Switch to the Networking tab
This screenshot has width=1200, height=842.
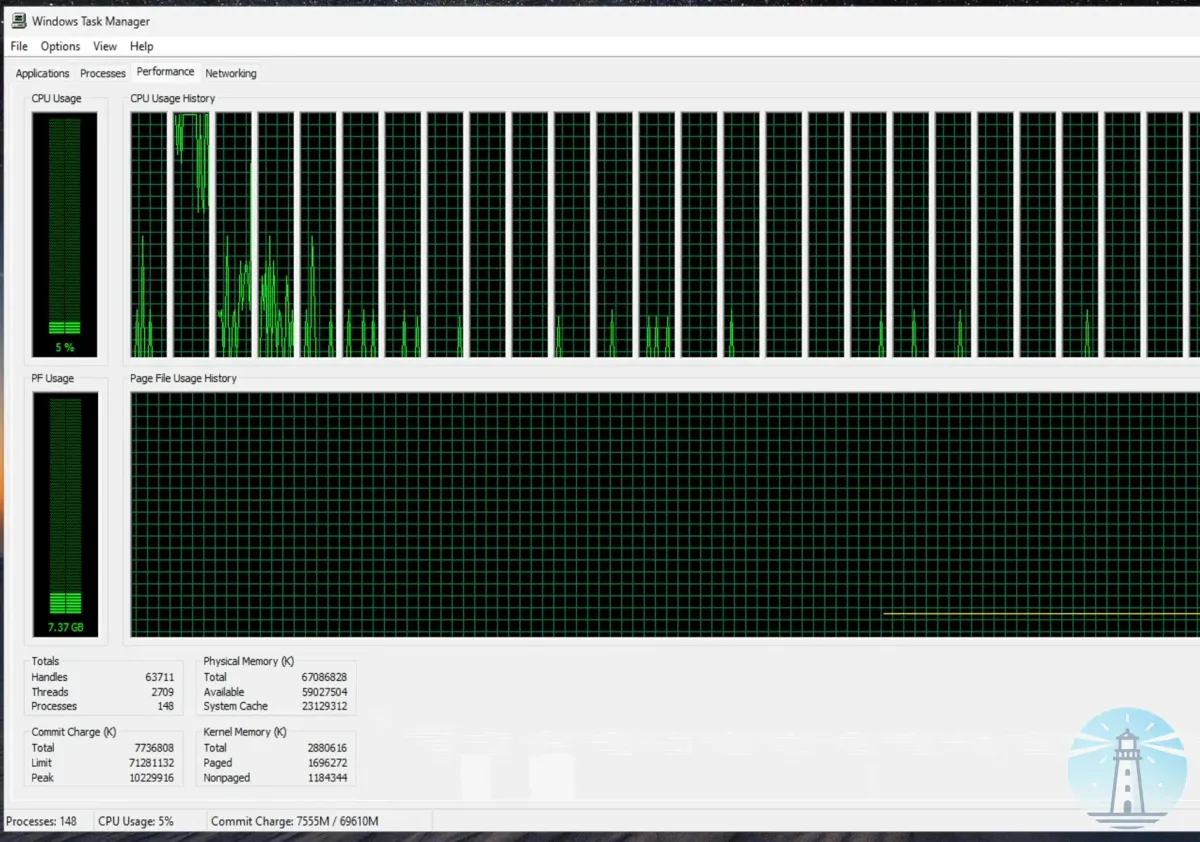[230, 72]
